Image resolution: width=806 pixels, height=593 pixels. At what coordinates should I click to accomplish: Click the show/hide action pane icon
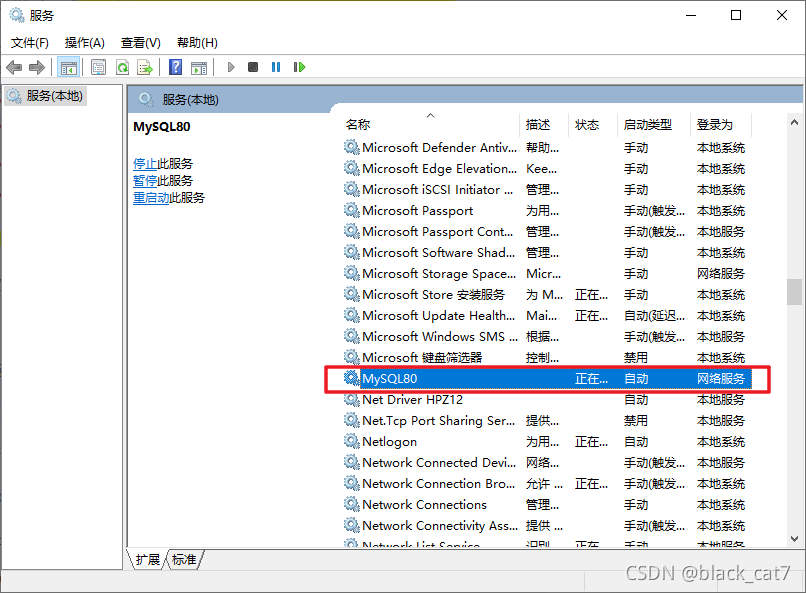199,67
